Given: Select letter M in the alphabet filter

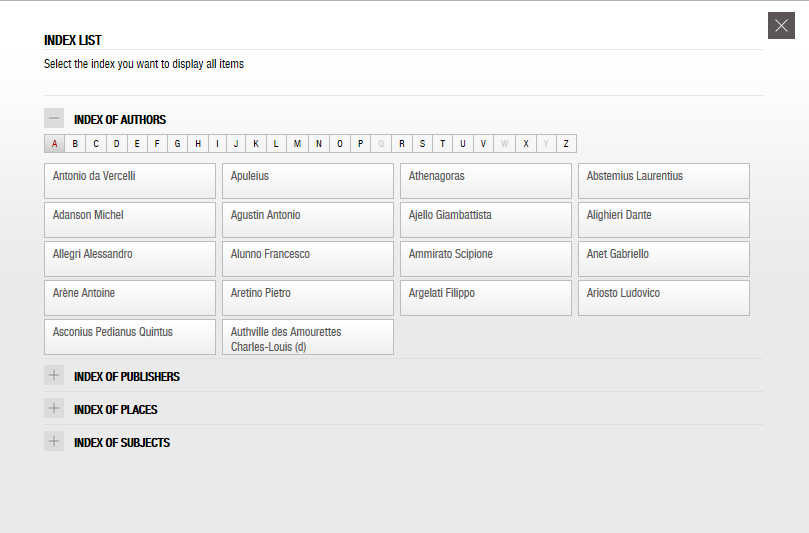Looking at the screenshot, I should pyautogui.click(x=298, y=143).
